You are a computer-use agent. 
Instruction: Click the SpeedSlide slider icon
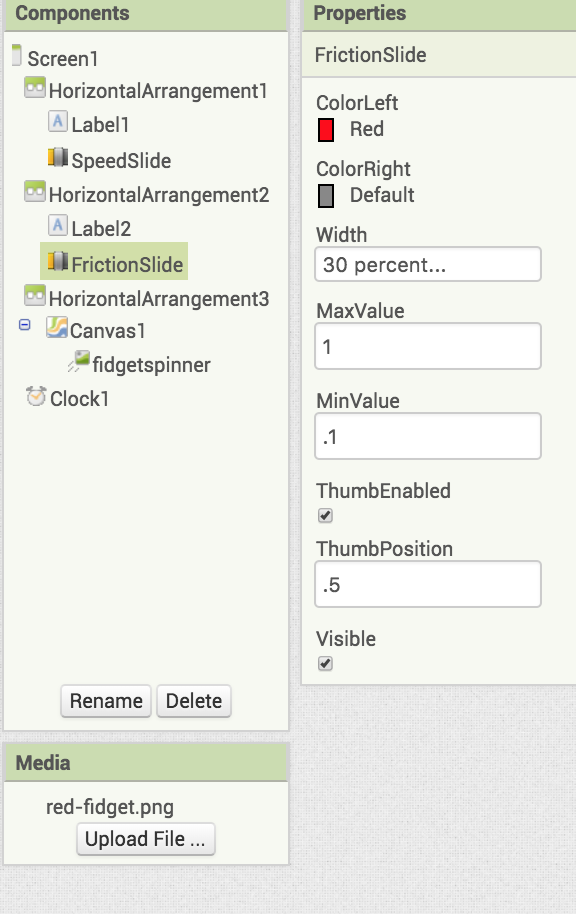pos(58,157)
